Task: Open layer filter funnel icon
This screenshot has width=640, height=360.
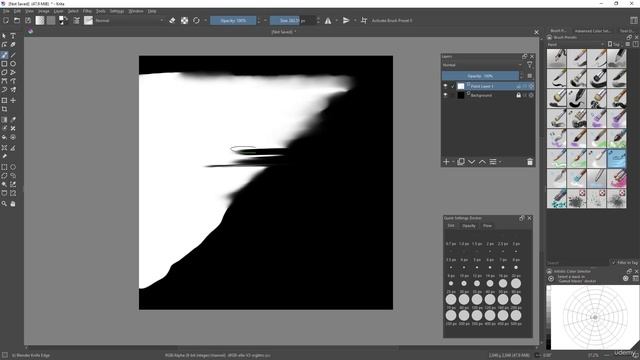Action: coord(530,65)
